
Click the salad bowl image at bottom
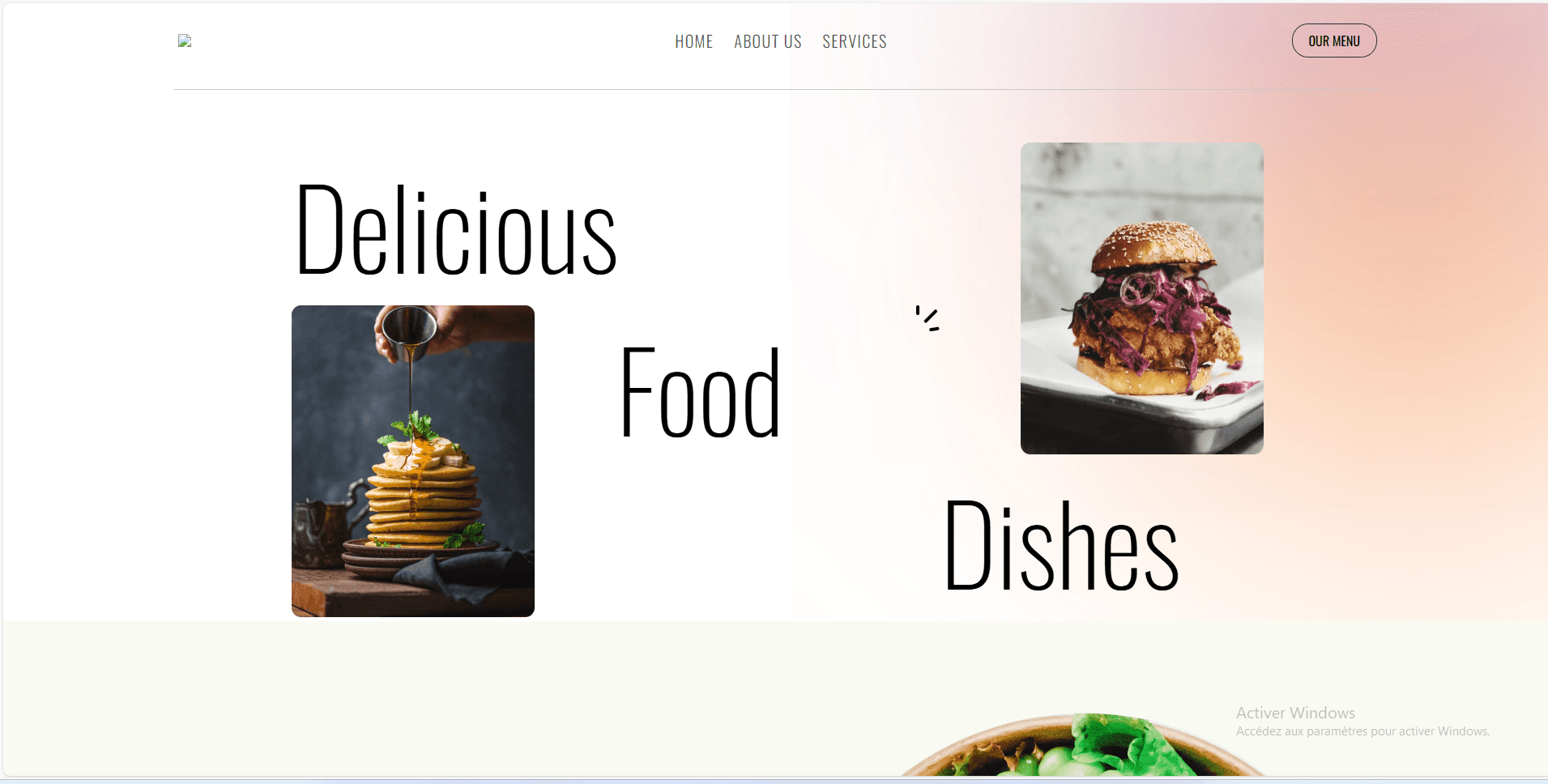coord(1081,745)
